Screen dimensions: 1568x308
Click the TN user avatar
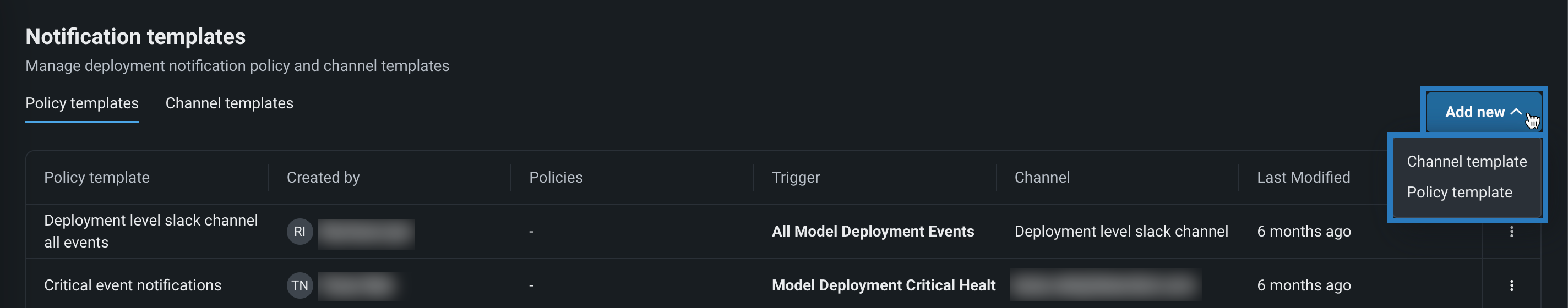pyautogui.click(x=300, y=285)
